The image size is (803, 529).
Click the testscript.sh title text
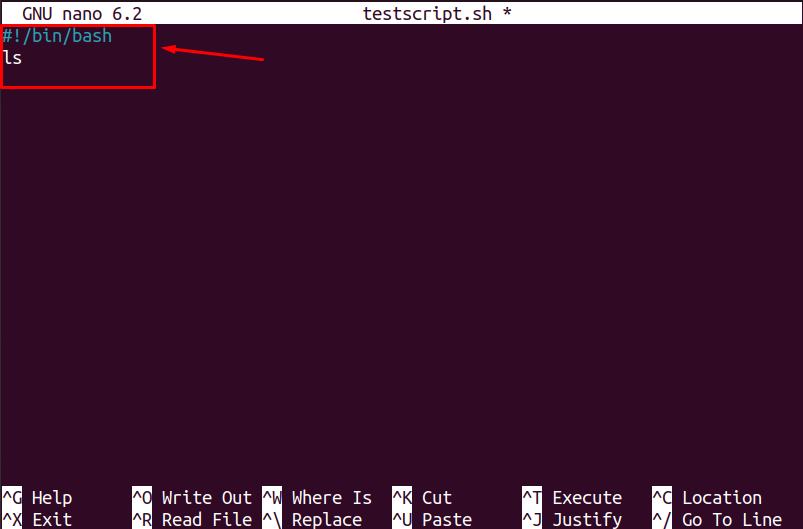tap(427, 13)
